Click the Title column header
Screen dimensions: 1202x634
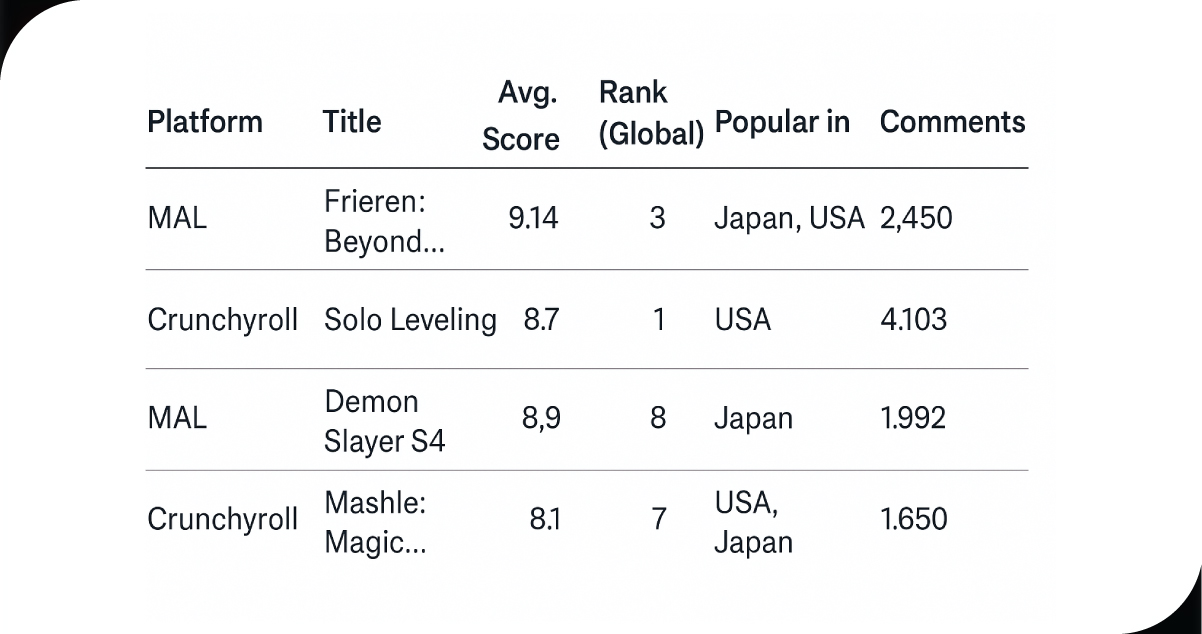(x=352, y=122)
